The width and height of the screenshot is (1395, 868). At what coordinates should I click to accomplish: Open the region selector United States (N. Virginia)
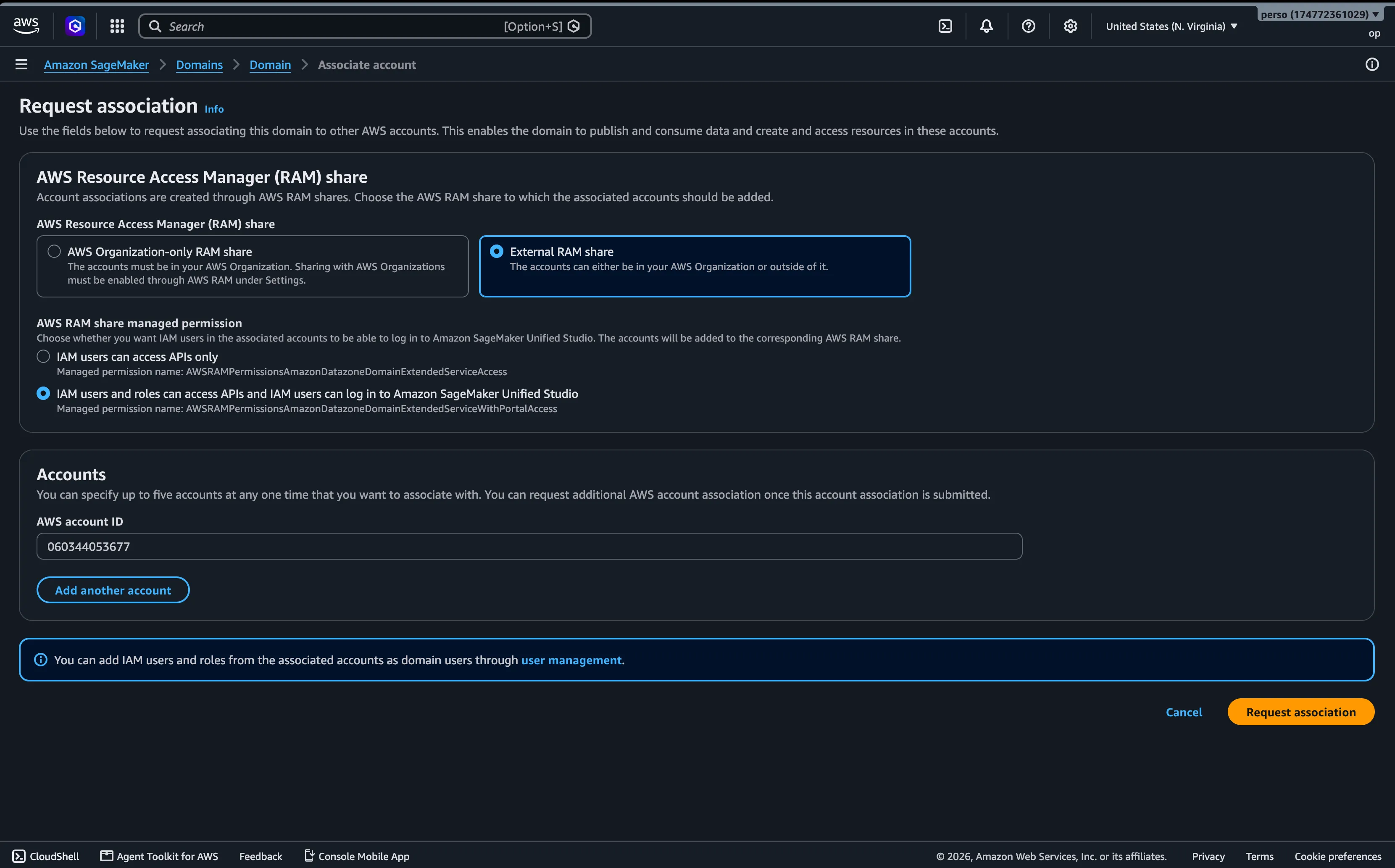(1171, 26)
